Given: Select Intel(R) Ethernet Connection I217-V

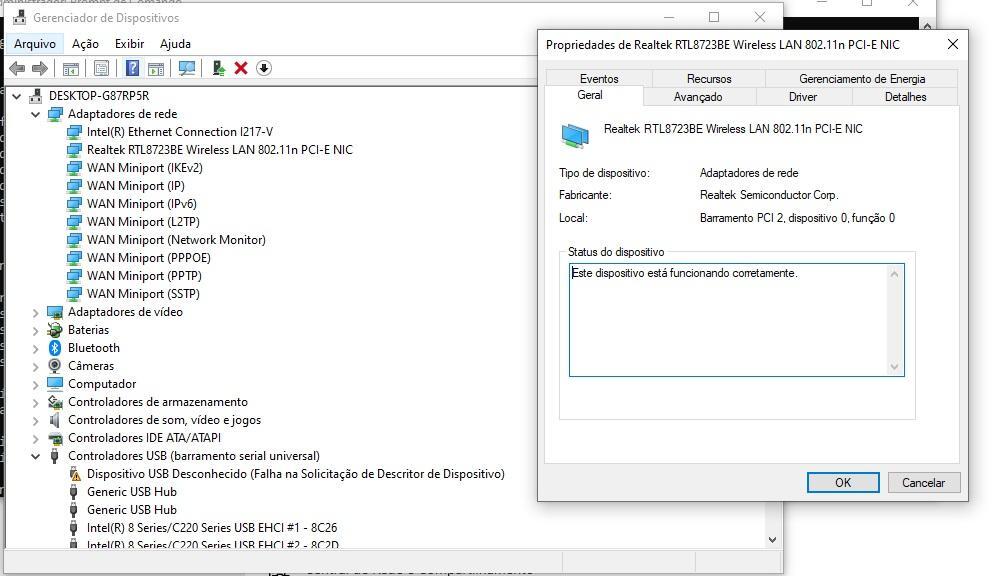Looking at the screenshot, I should 179,132.
